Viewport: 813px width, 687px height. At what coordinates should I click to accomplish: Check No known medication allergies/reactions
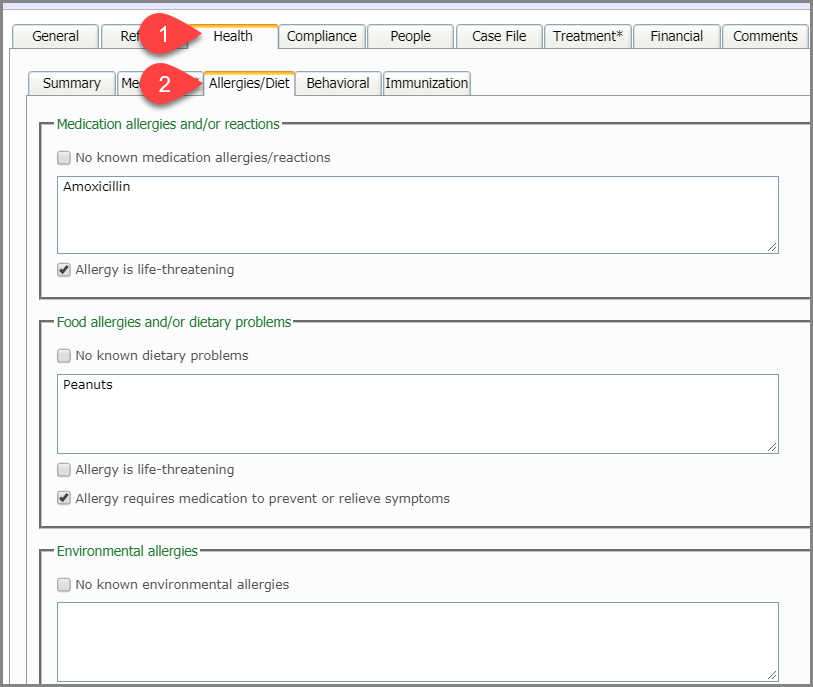(x=64, y=158)
